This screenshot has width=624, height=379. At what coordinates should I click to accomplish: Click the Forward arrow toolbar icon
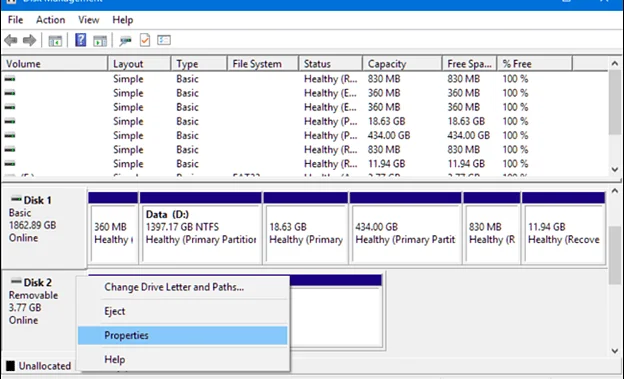coord(29,40)
